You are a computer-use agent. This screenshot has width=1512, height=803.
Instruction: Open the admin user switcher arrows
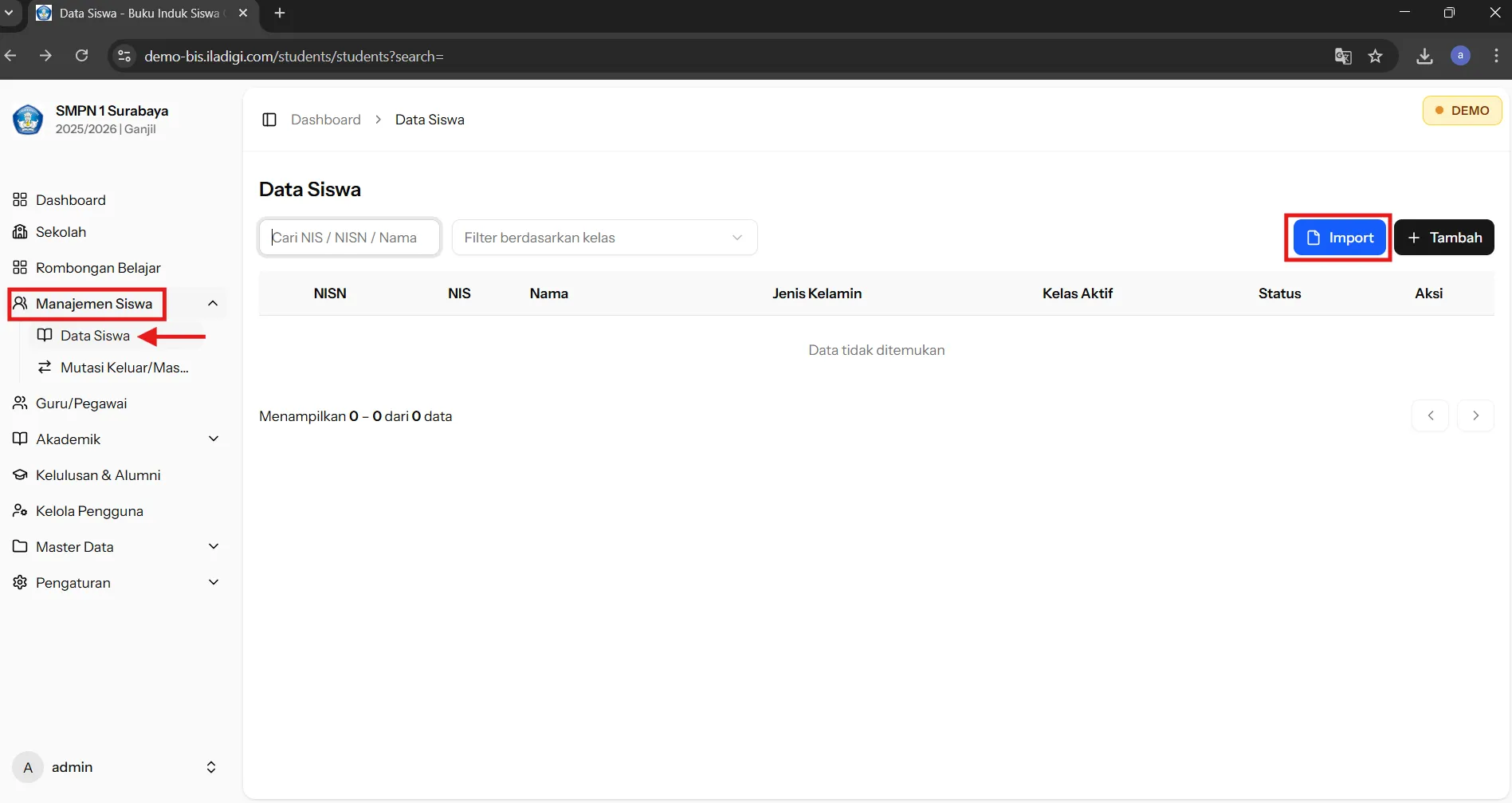(211, 767)
